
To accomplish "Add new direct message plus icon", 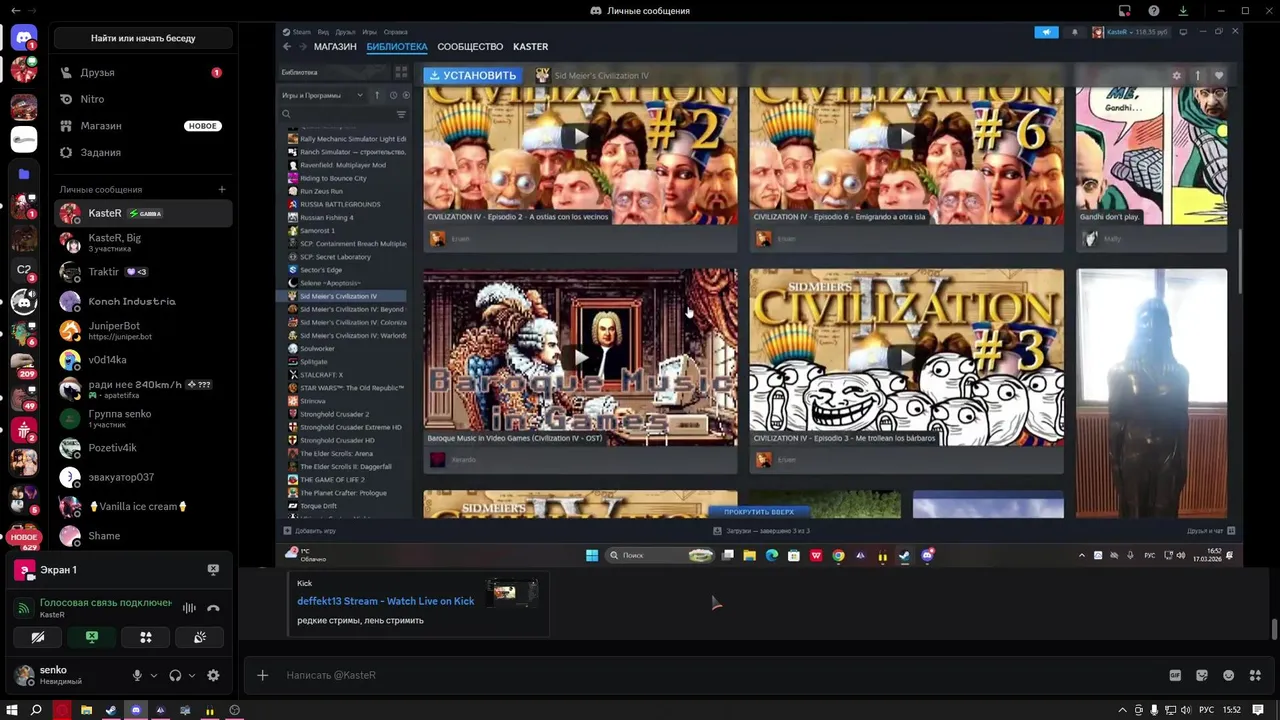I will pos(222,189).
